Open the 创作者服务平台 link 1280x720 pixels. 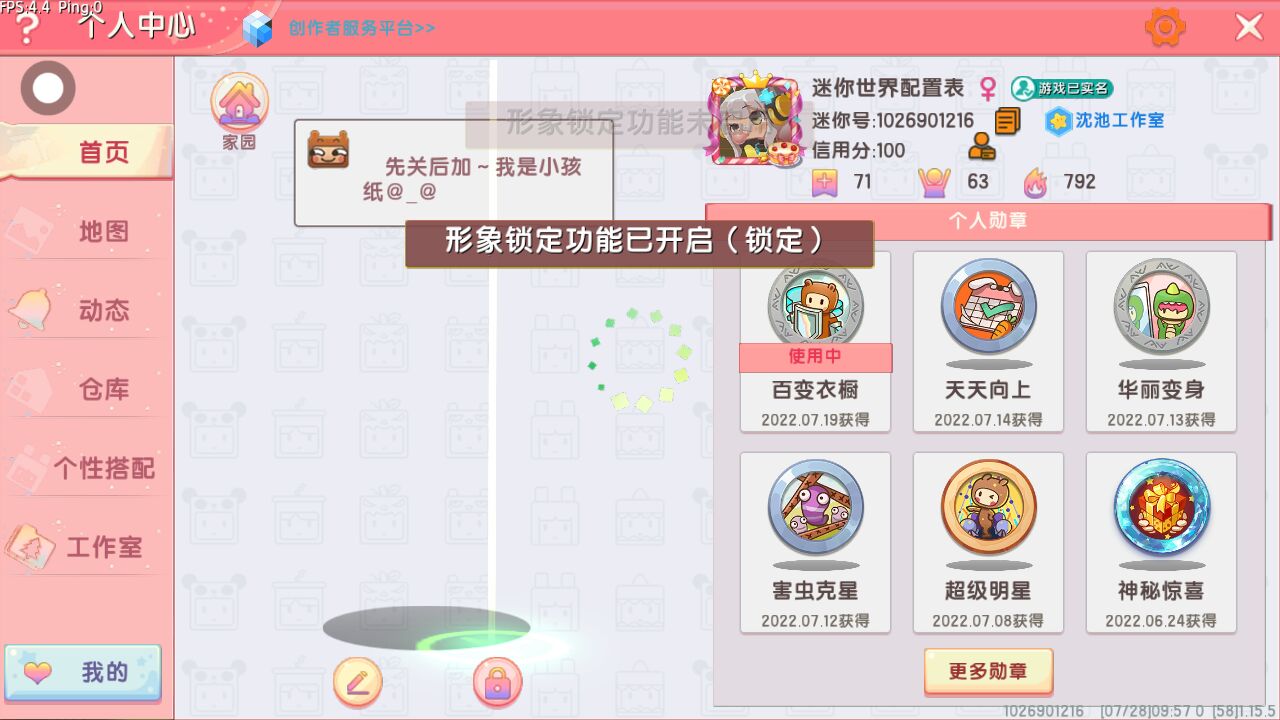362,28
